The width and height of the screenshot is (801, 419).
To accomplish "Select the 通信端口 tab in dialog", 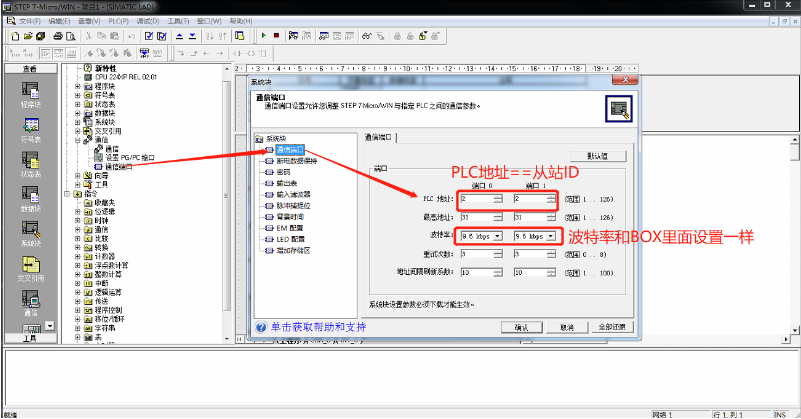I will (378, 136).
